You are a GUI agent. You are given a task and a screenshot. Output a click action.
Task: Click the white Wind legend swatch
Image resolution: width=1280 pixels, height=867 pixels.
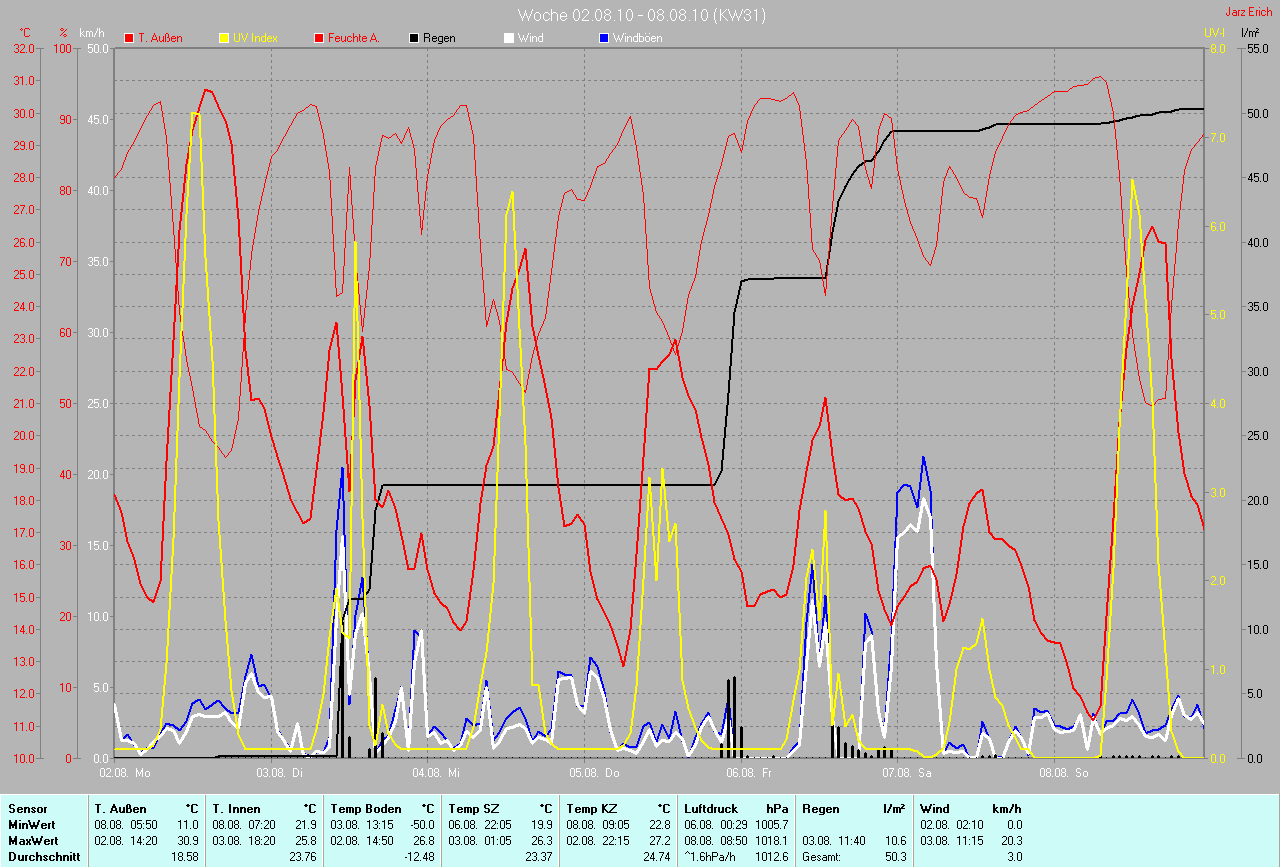tap(509, 38)
